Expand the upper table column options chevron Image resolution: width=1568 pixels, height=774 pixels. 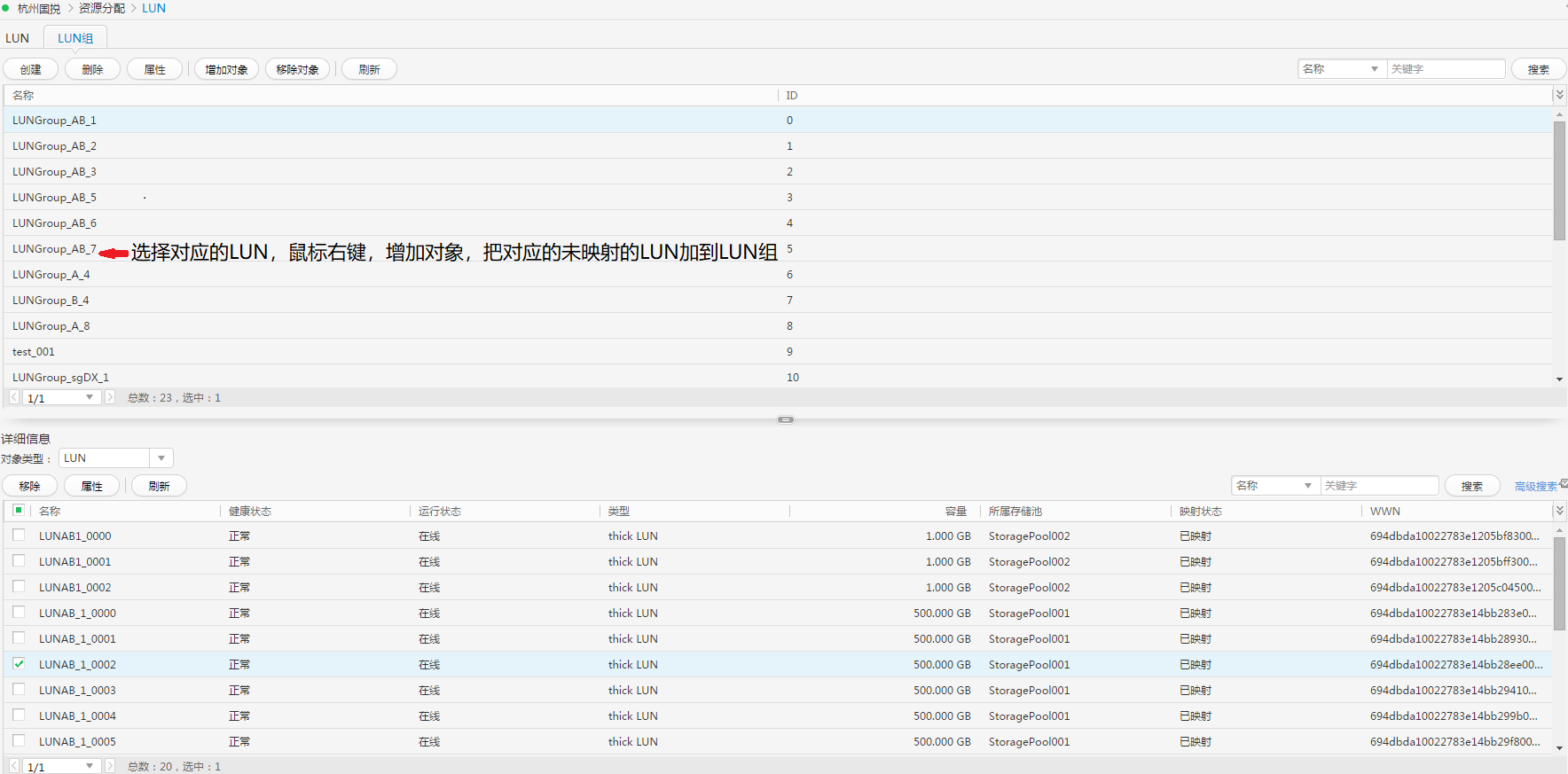1559,95
